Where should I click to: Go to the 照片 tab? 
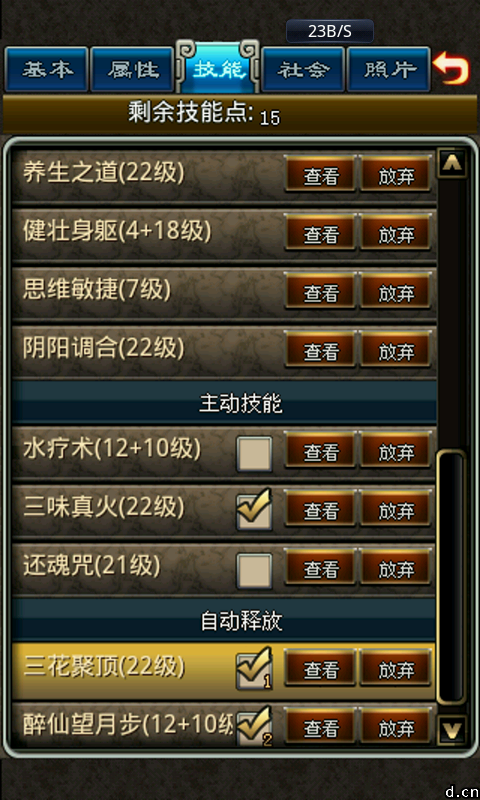click(x=389, y=69)
